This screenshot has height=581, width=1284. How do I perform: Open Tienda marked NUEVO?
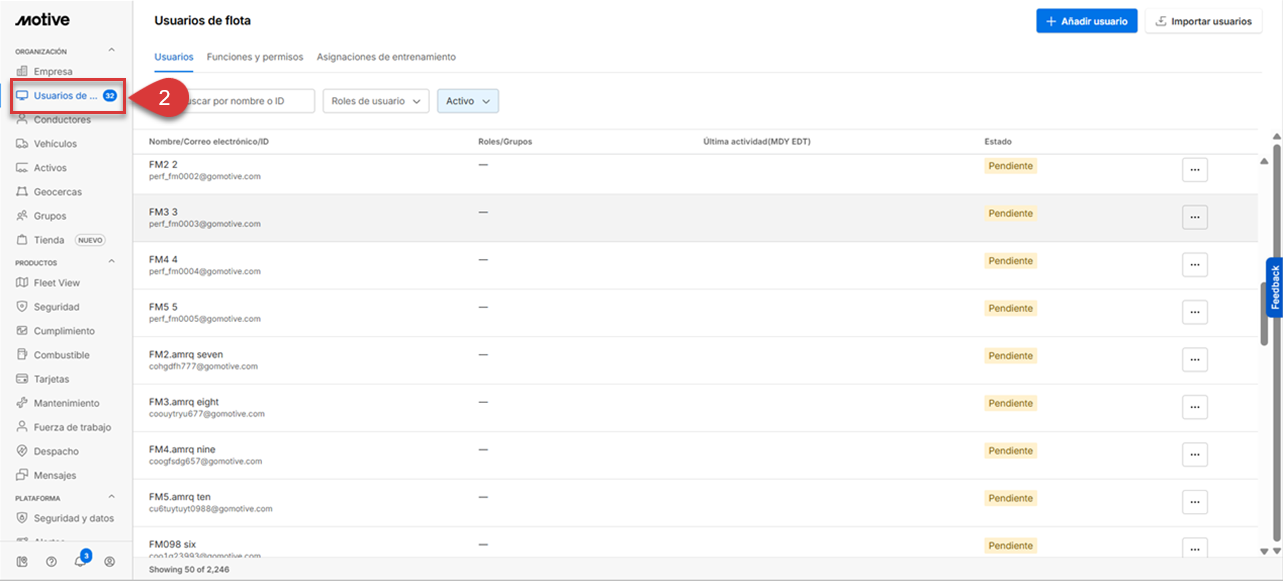(60, 240)
